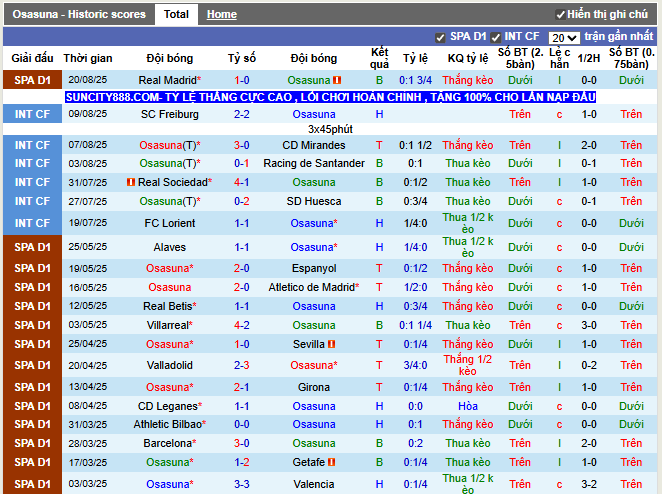Select the Real Betis team name

167,306
